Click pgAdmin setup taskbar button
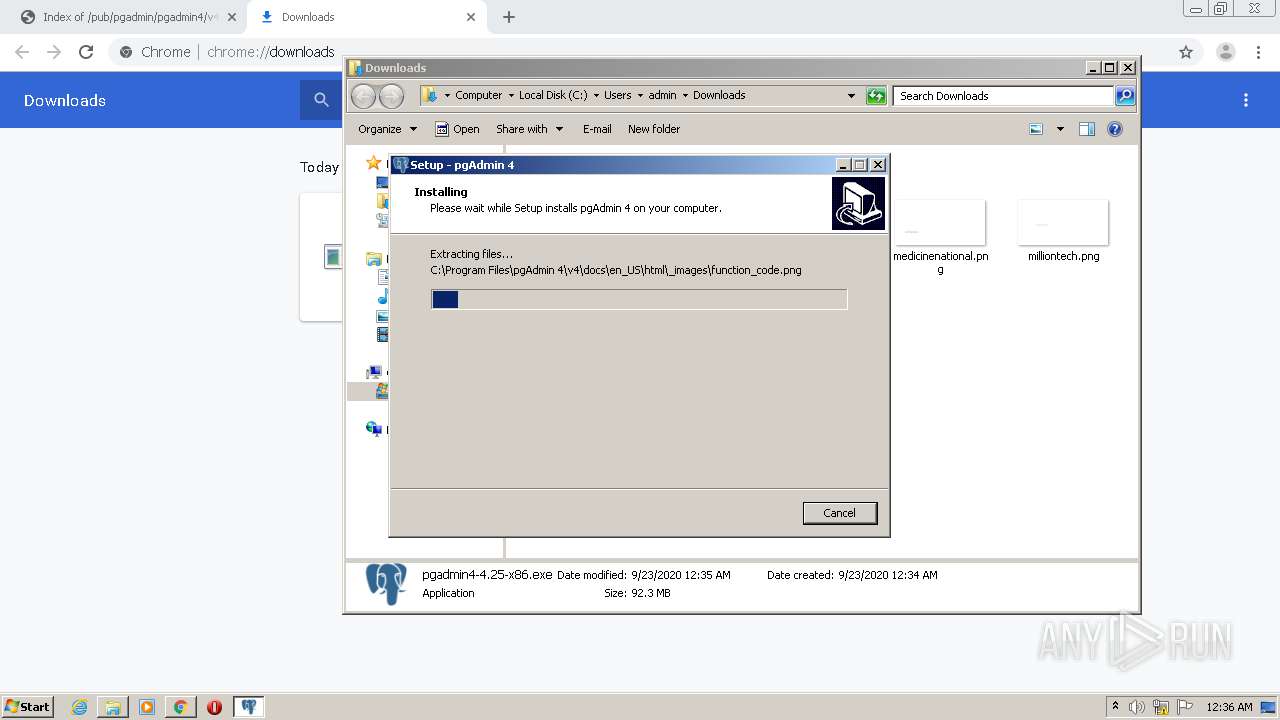 [x=249, y=707]
